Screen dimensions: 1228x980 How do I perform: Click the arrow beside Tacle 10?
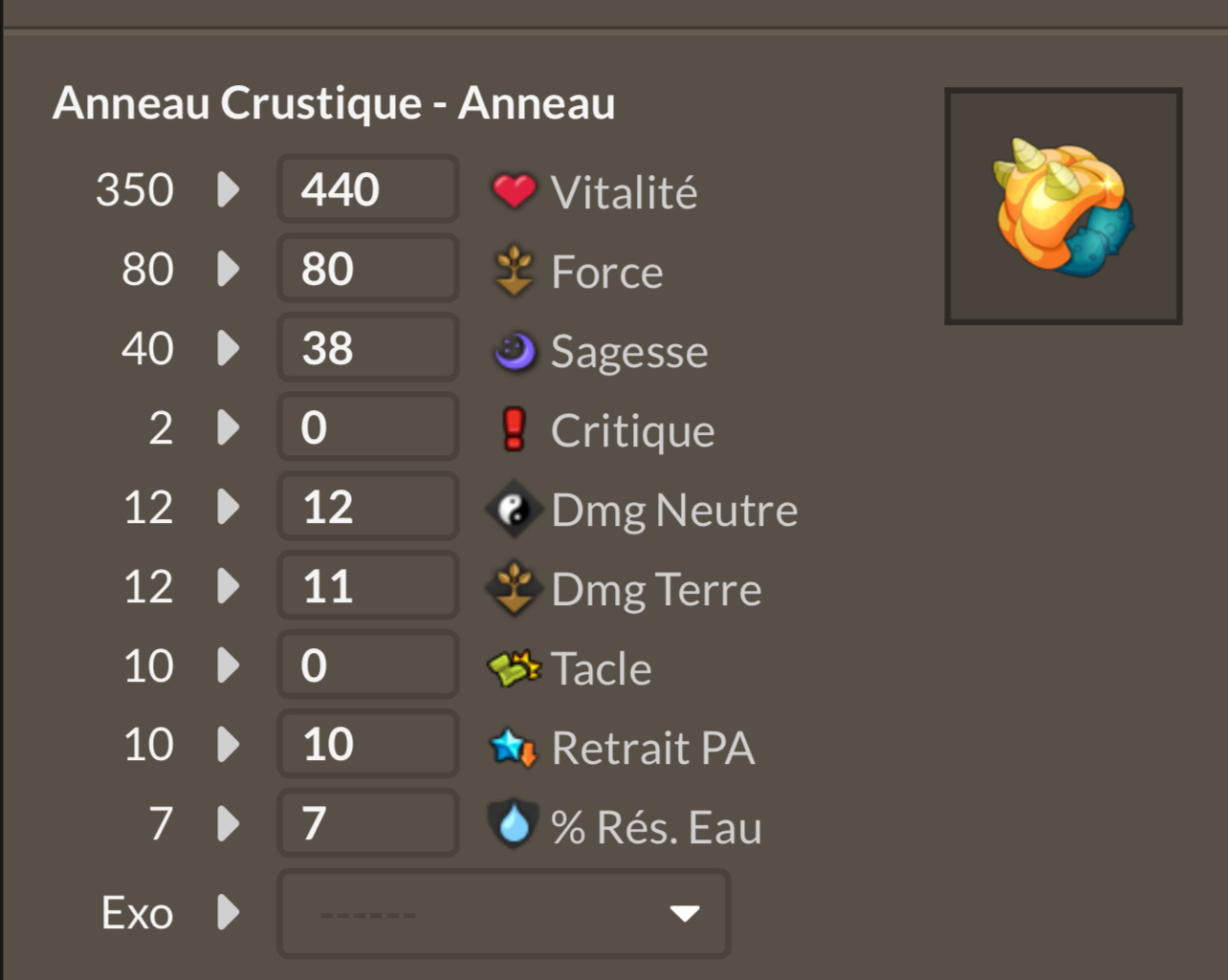pyautogui.click(x=228, y=665)
